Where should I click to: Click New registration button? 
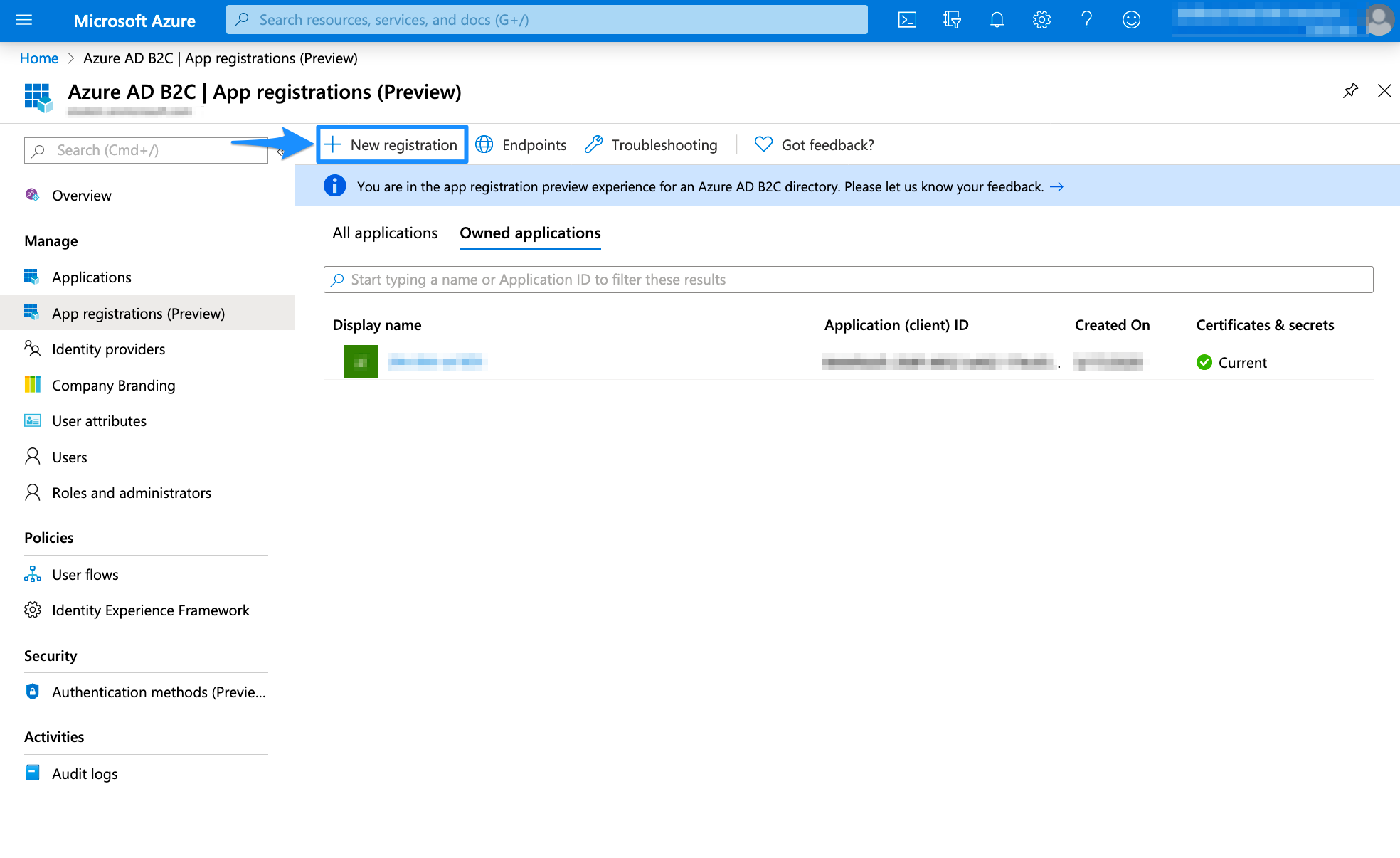click(392, 145)
